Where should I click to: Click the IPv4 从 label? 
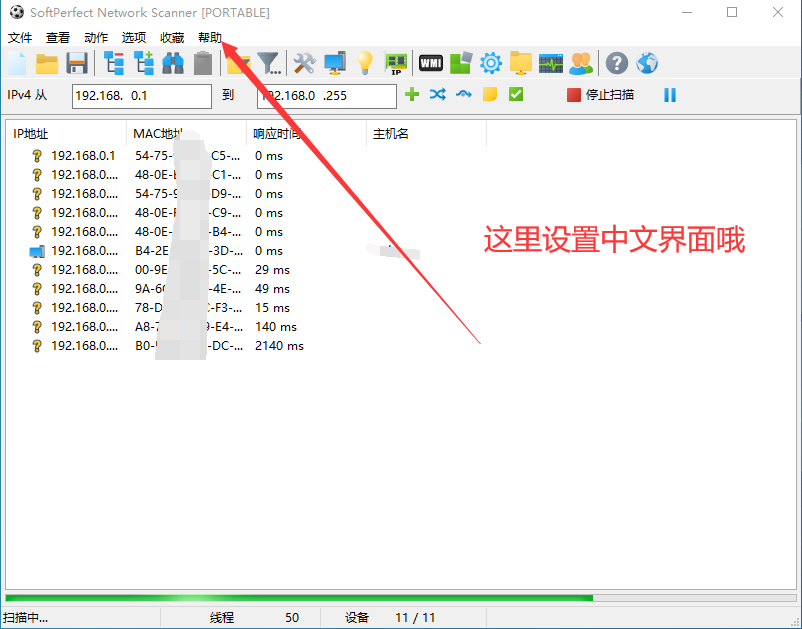(27, 95)
